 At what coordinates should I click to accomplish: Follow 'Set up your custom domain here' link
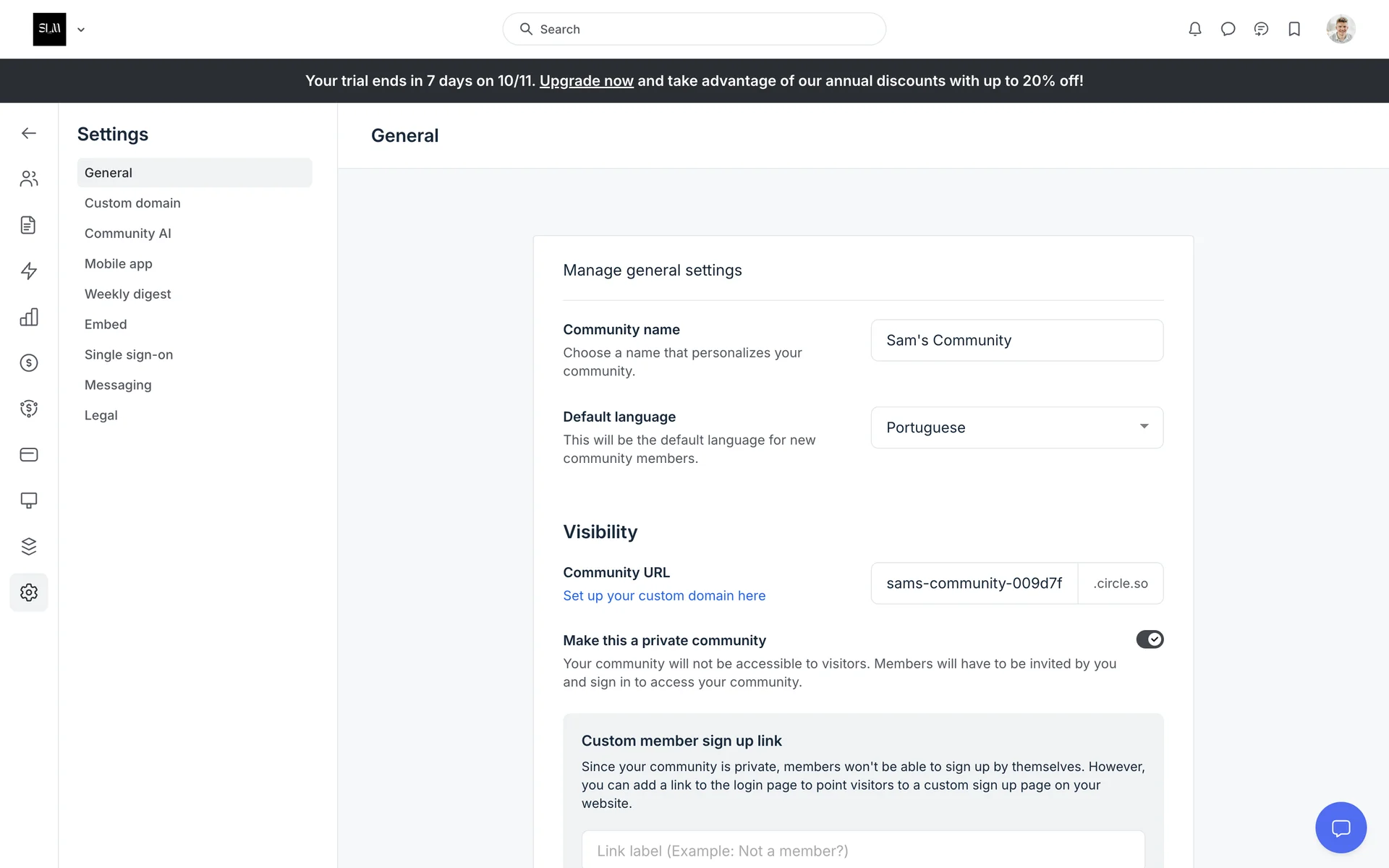tap(663, 596)
